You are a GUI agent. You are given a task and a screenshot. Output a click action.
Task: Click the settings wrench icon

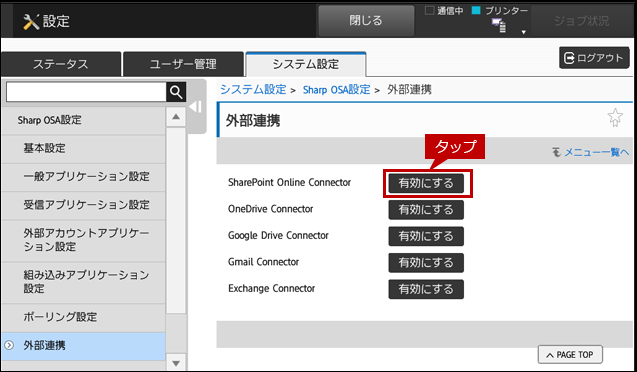click(31, 22)
